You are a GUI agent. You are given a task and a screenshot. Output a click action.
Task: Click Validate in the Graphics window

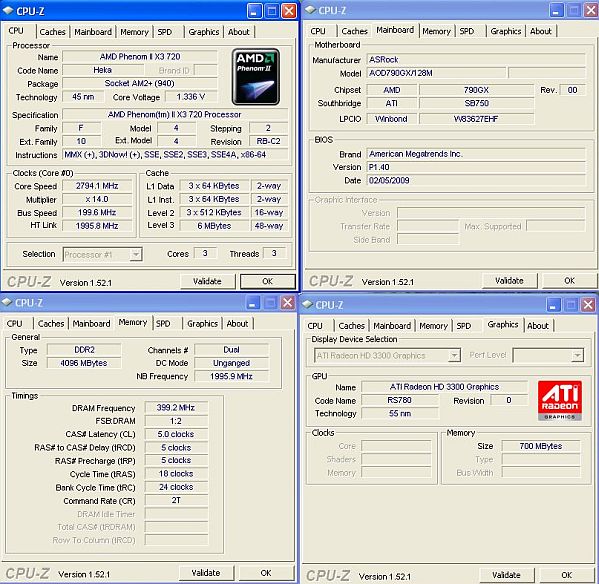pos(507,575)
